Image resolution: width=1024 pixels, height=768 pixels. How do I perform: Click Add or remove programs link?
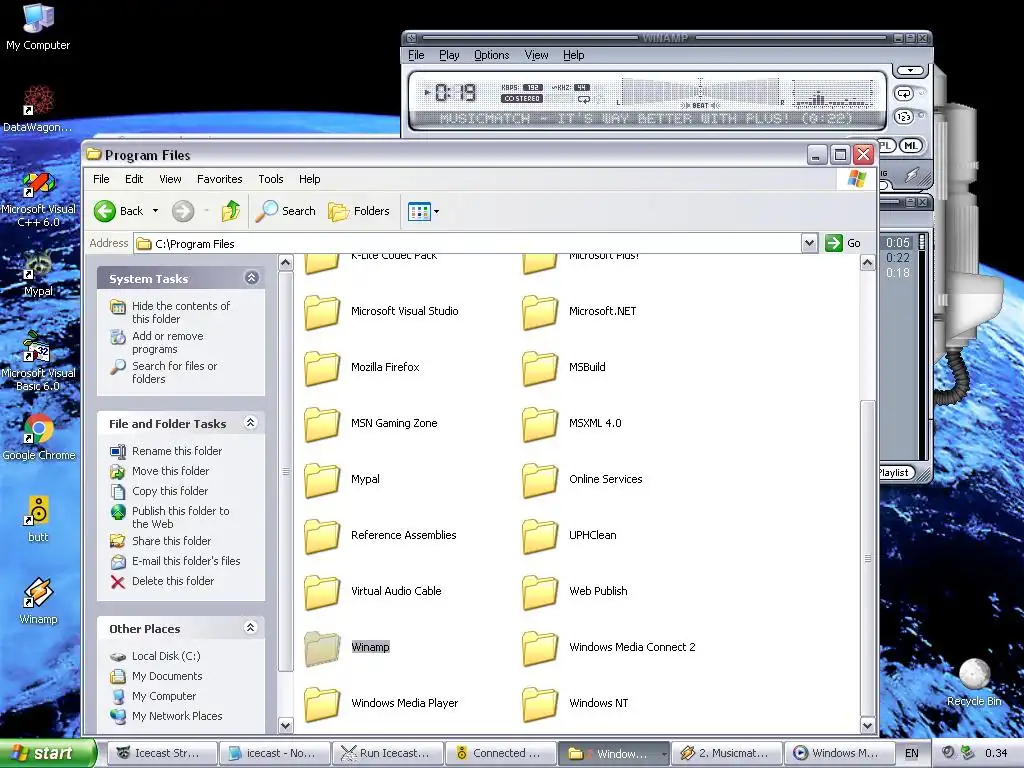tap(167, 343)
